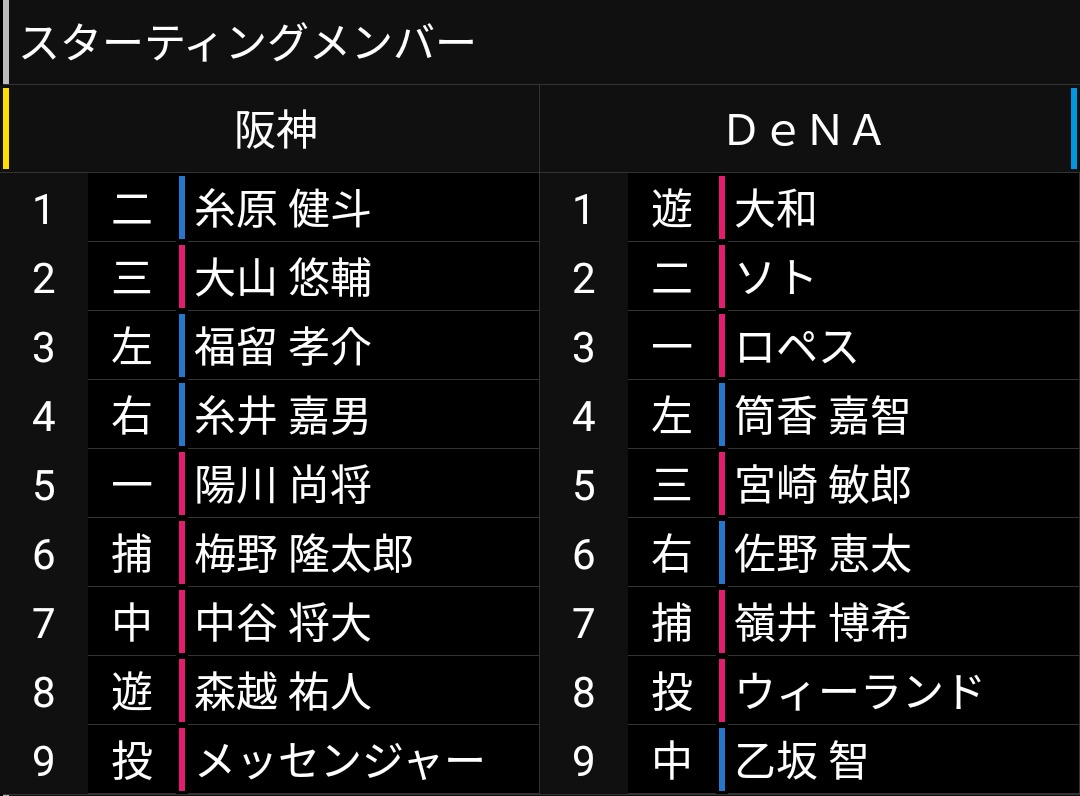Open 中谷 将大 player entry
The height and width of the screenshot is (796, 1080).
[283, 623]
